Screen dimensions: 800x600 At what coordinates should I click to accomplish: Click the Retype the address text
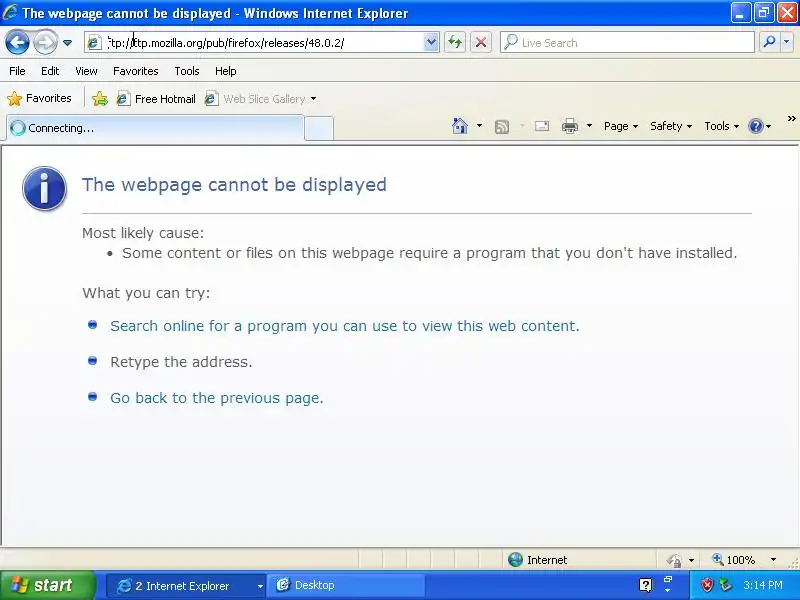pos(181,362)
